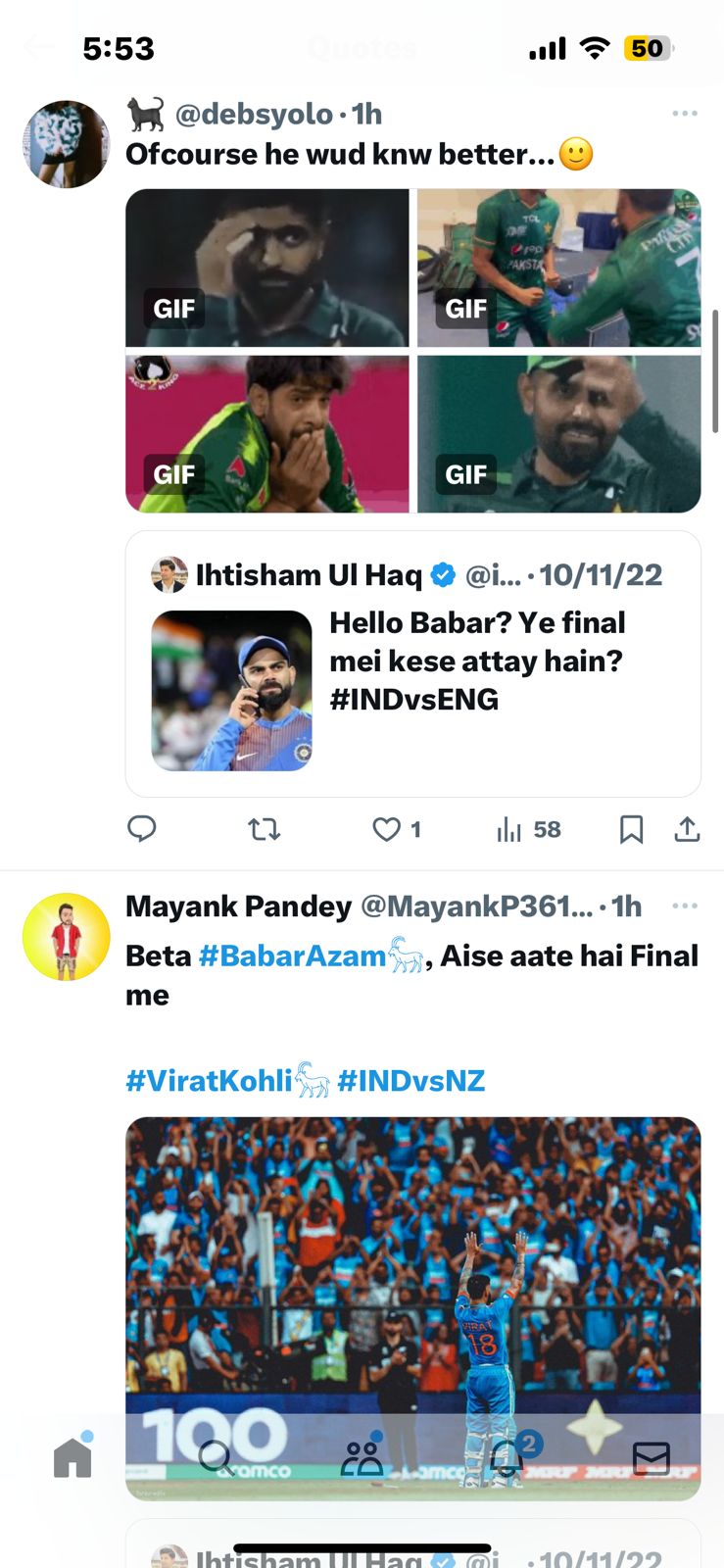Reply to the debsyolo tweet
The width and height of the screenshot is (724, 1568).
[142, 830]
